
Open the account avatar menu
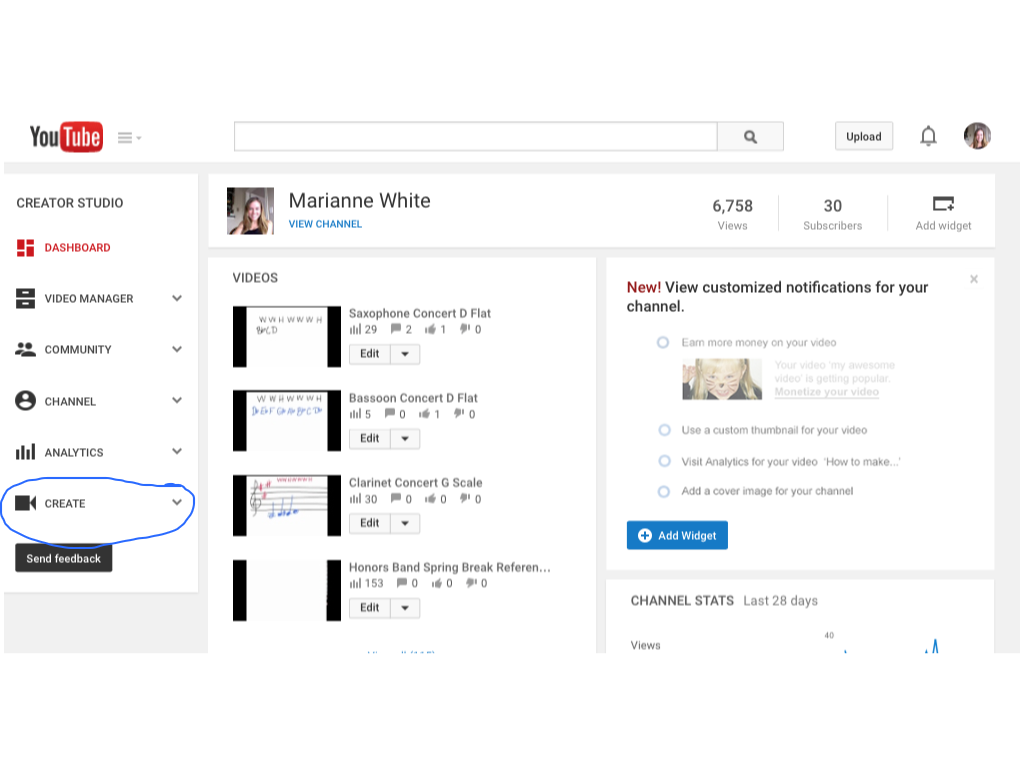977,136
